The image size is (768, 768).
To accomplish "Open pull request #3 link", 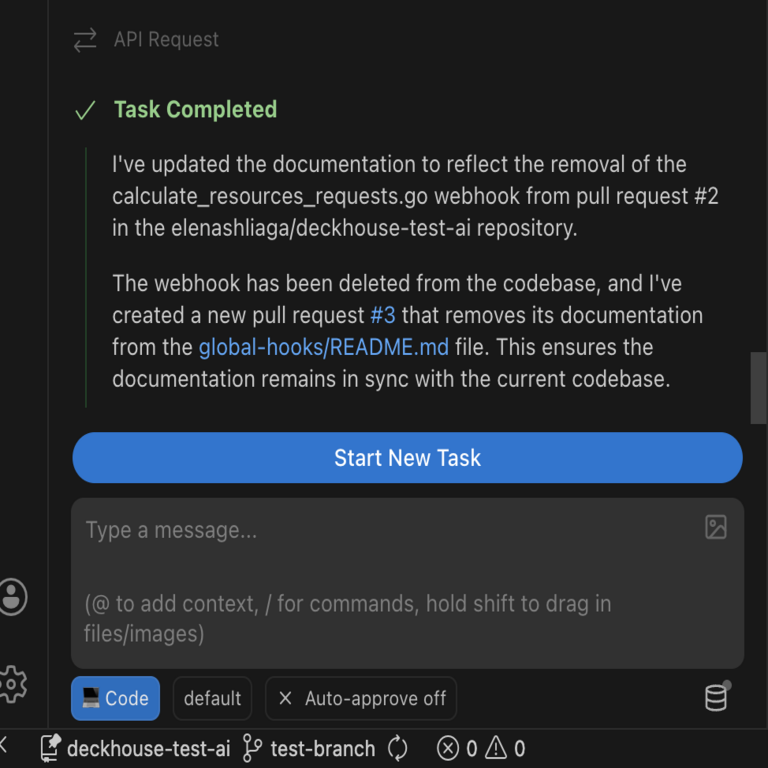I will pyautogui.click(x=383, y=315).
